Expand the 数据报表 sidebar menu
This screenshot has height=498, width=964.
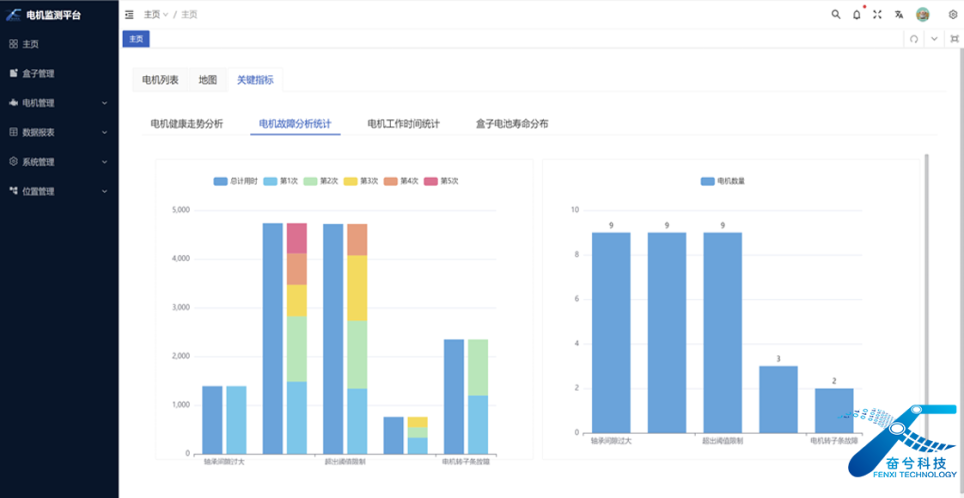[x=58, y=132]
